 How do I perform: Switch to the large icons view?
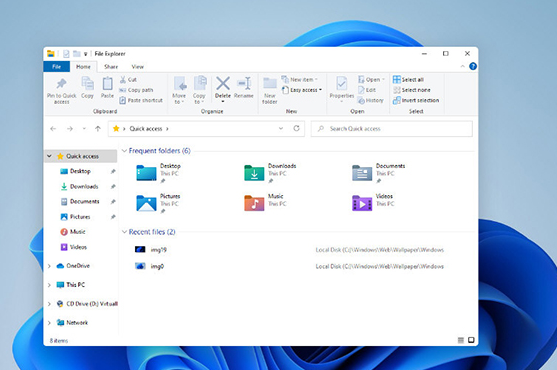point(471,340)
